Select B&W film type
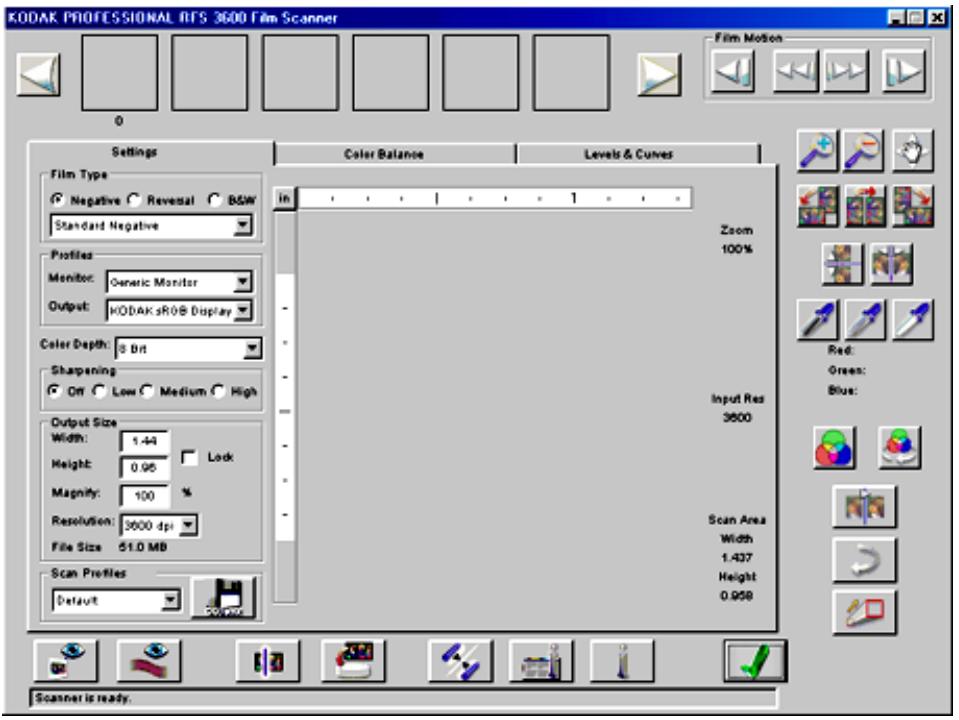This screenshot has height=720, width=959. [214, 200]
